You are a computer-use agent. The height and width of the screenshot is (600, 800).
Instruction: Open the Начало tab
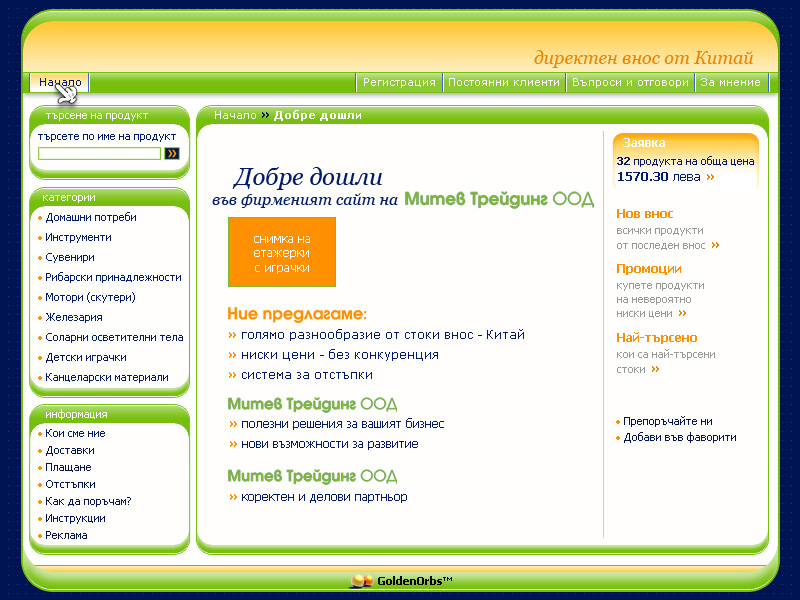pyautogui.click(x=59, y=82)
